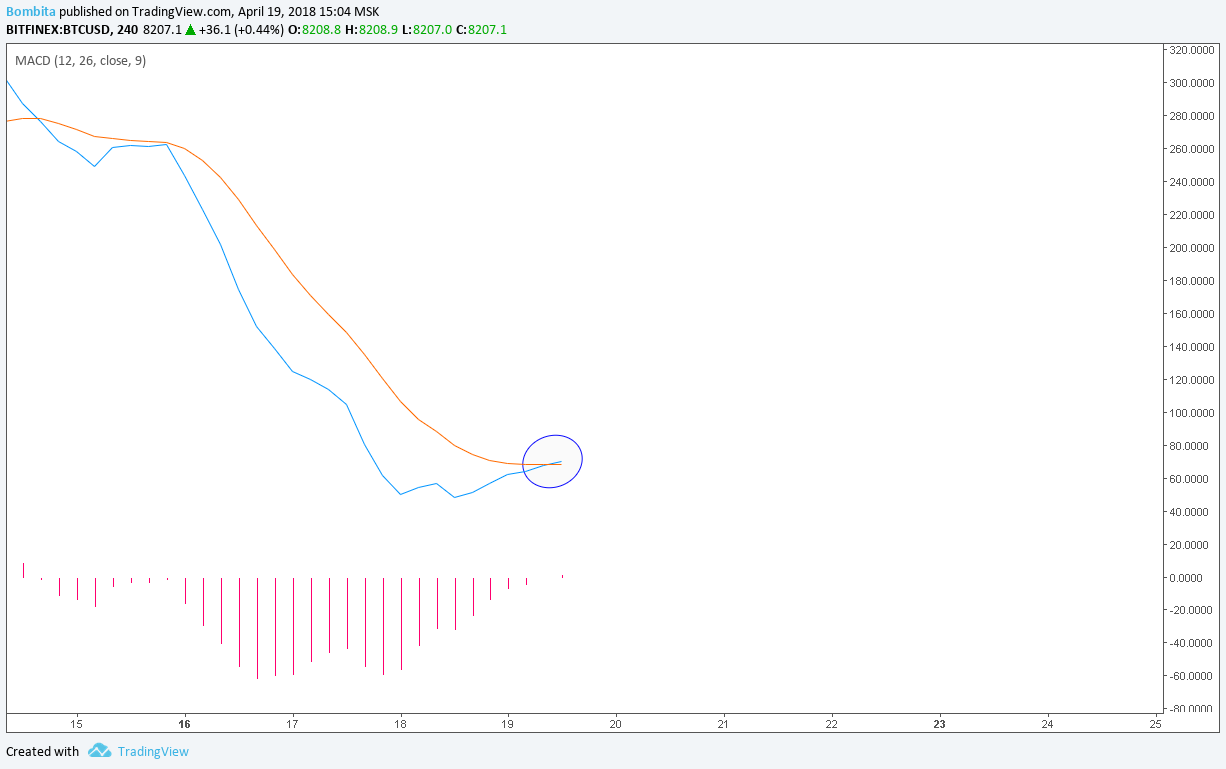Click the -20.0000 price axis label
1226x769 pixels.
pos(1192,611)
